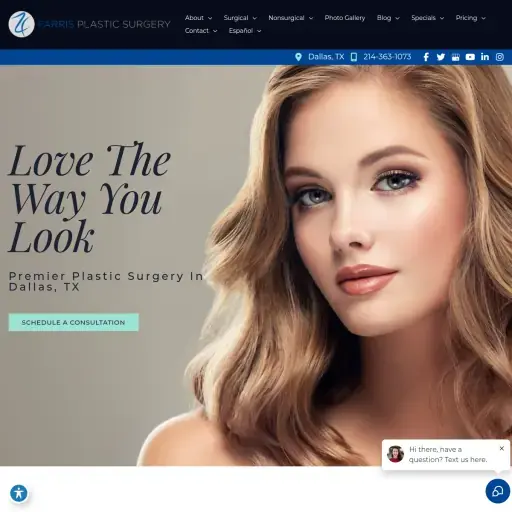Click Schedule a Consultation button
This screenshot has width=512, height=512.
74,322
